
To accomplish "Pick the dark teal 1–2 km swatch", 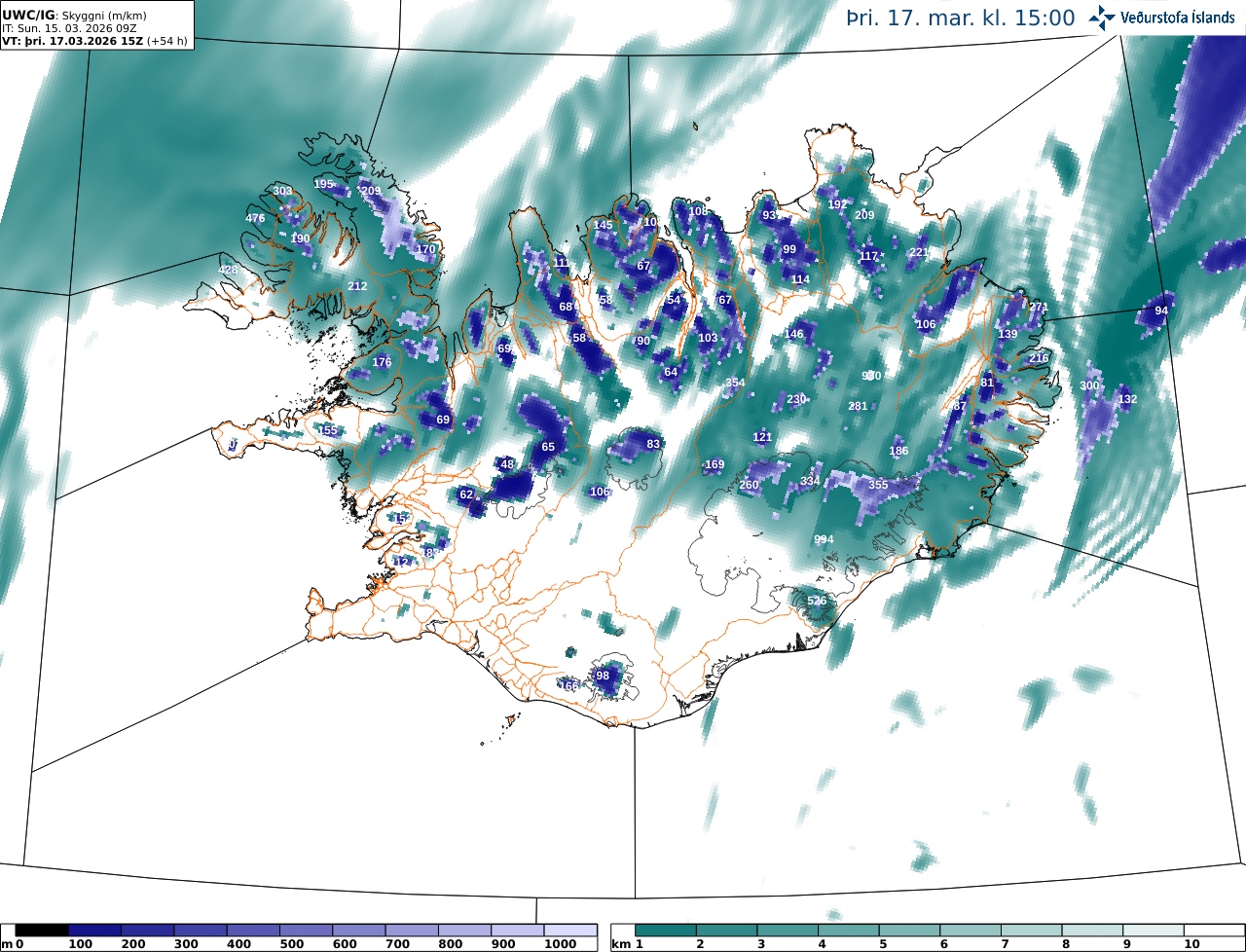I will click(666, 931).
